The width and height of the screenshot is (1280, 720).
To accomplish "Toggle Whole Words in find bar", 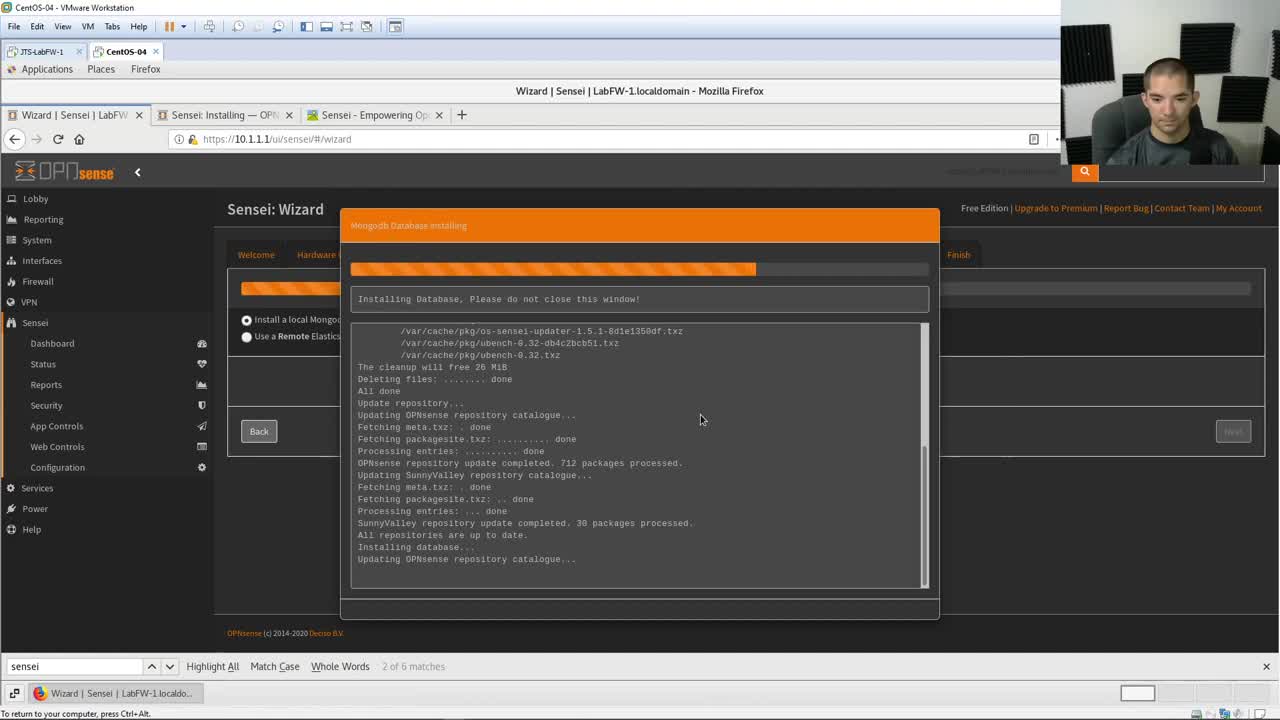I will [x=340, y=666].
